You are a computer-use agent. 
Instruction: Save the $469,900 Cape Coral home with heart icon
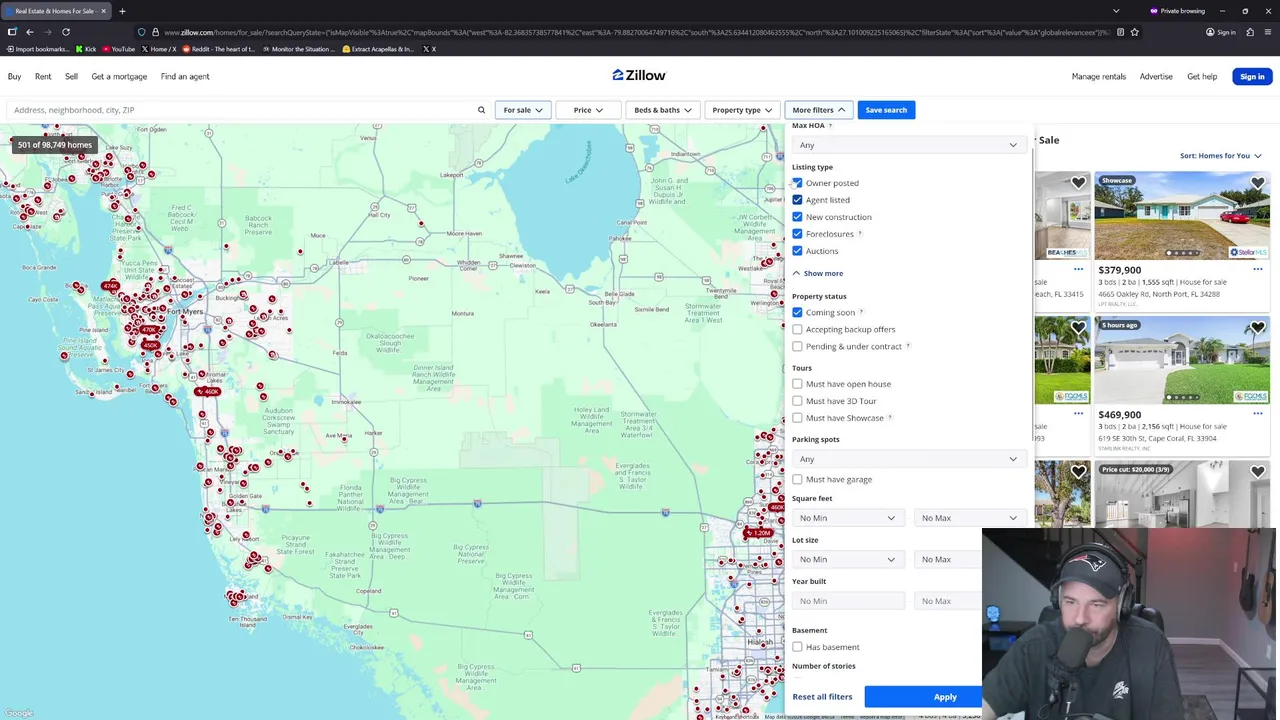tap(1257, 327)
